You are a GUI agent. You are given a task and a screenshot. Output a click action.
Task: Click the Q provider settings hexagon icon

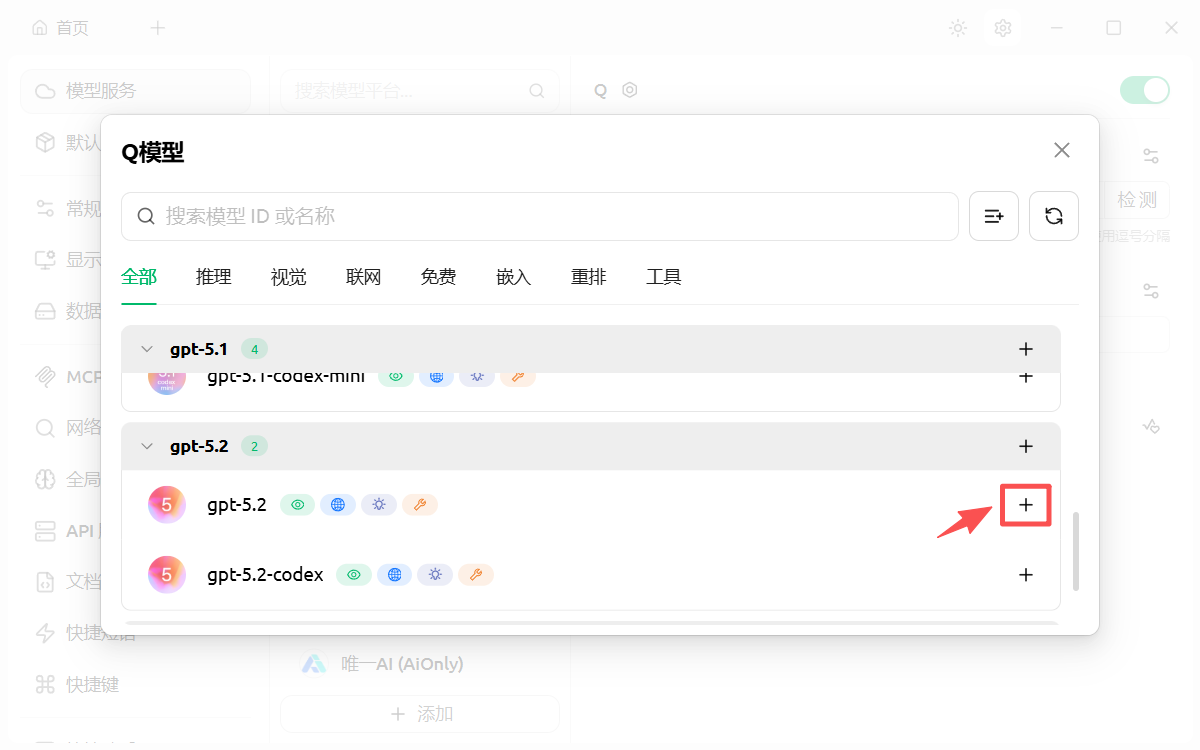tap(630, 90)
